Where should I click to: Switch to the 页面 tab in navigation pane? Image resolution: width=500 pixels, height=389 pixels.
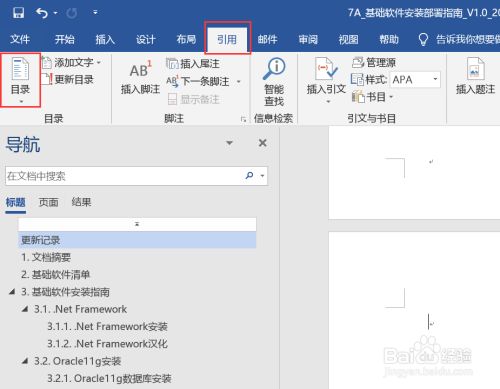click(x=48, y=202)
